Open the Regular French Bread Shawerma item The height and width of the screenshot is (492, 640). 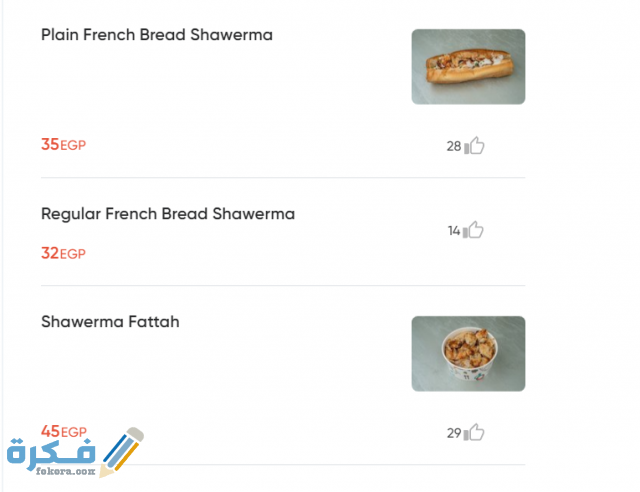point(168,214)
